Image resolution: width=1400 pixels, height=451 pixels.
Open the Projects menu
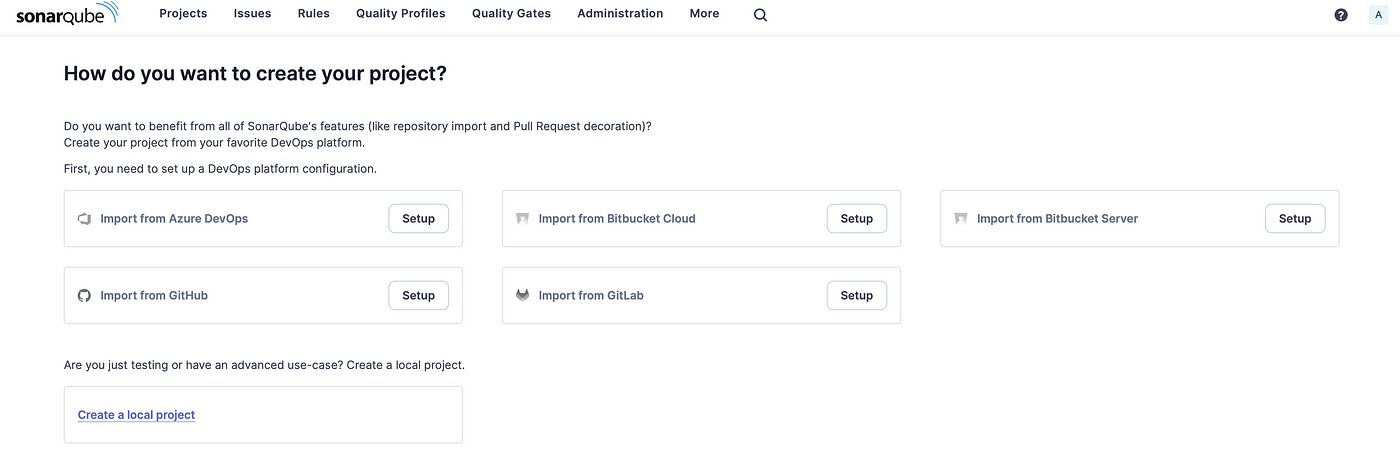coord(183,14)
